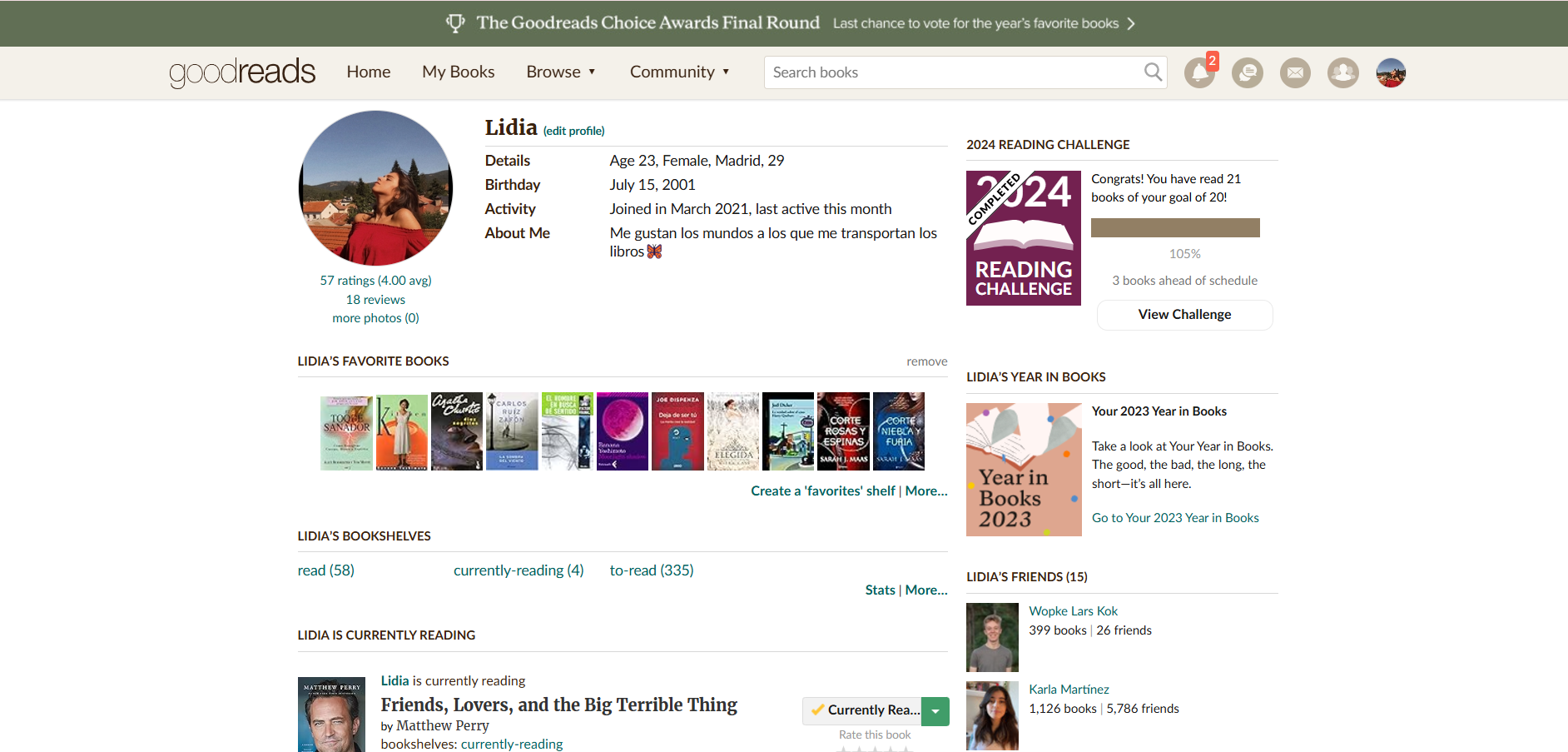
Task: Open the Joe Dispenza book cover
Action: (x=677, y=431)
